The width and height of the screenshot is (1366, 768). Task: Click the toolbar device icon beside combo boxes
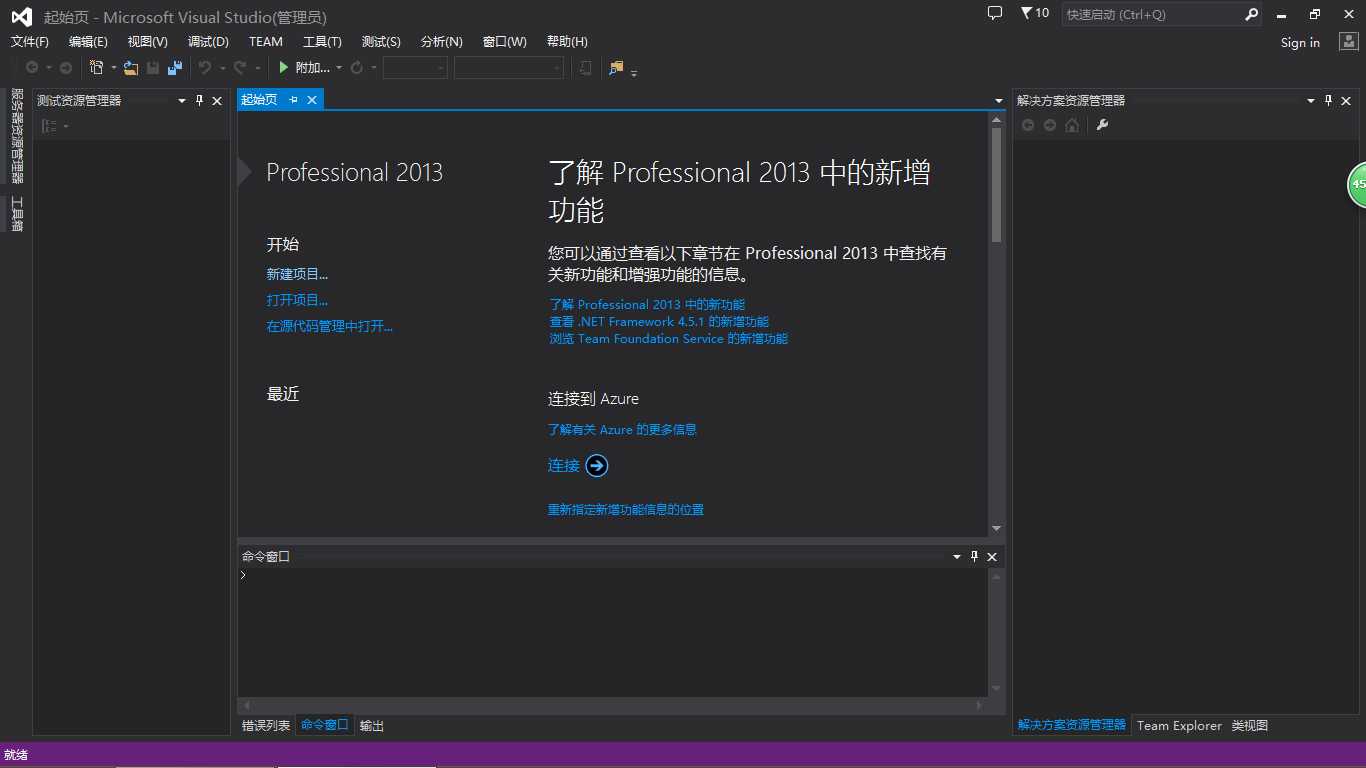point(585,68)
